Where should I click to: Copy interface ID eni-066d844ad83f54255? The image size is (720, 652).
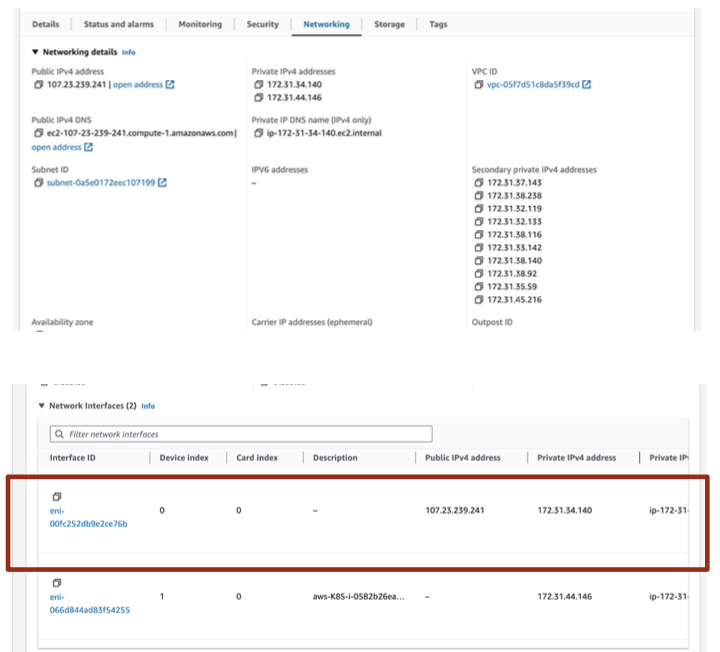coord(57,582)
